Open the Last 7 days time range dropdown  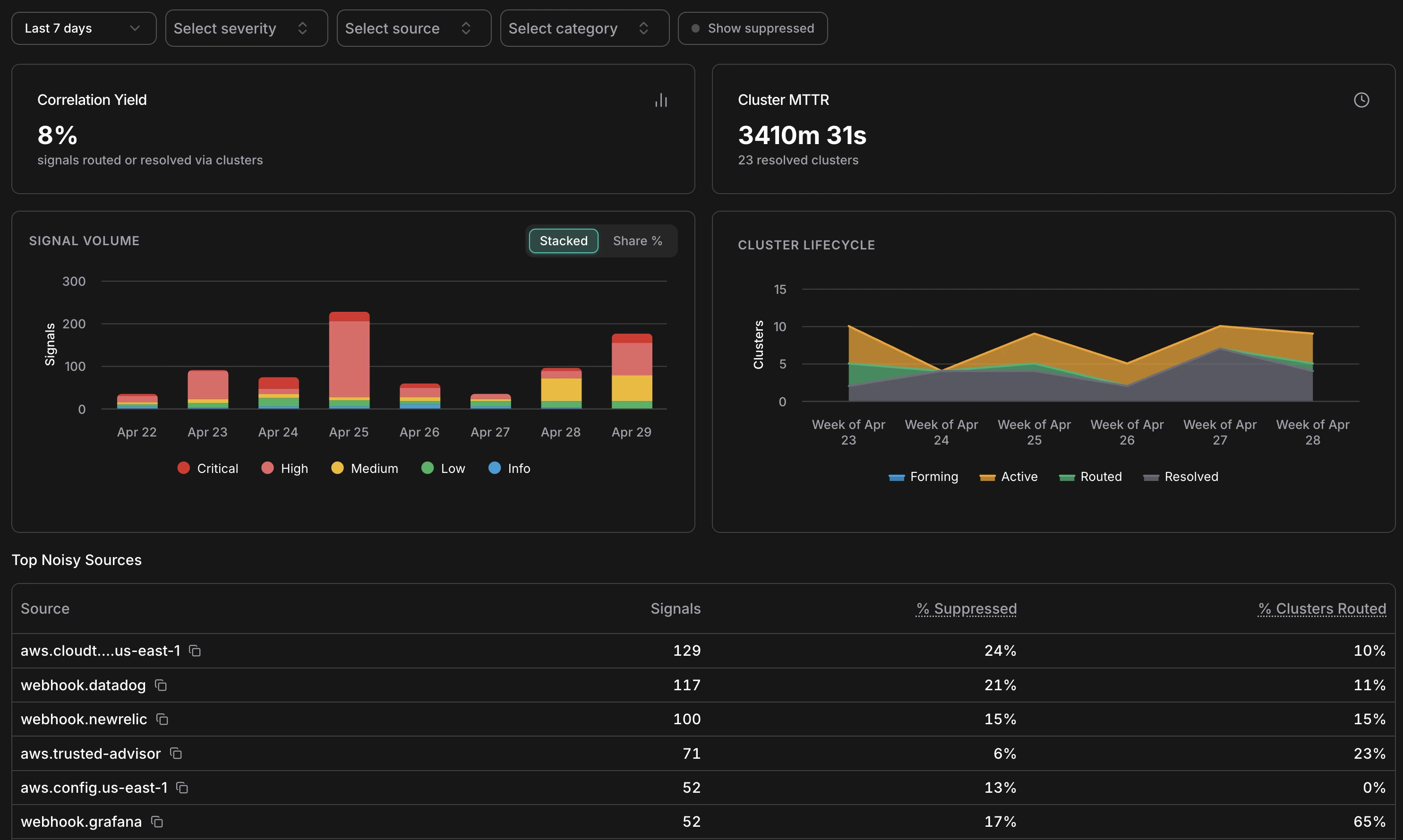click(x=84, y=28)
